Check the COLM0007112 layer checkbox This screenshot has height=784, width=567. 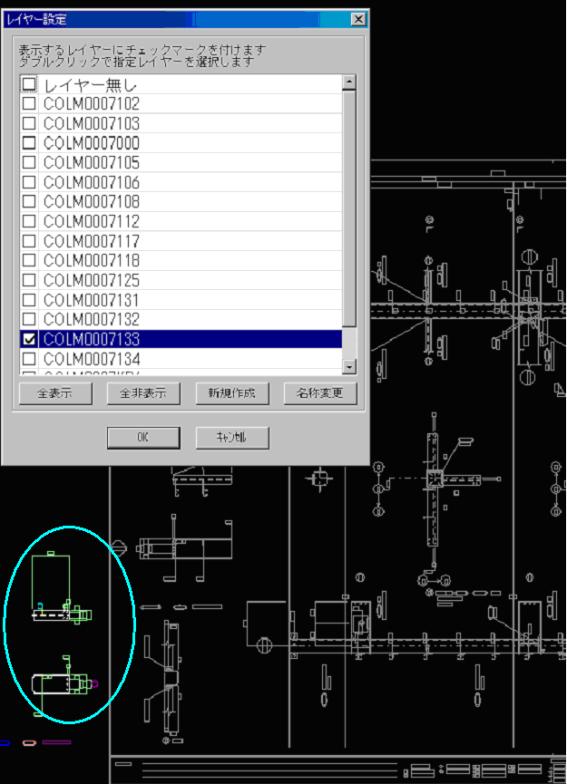[x=29, y=221]
